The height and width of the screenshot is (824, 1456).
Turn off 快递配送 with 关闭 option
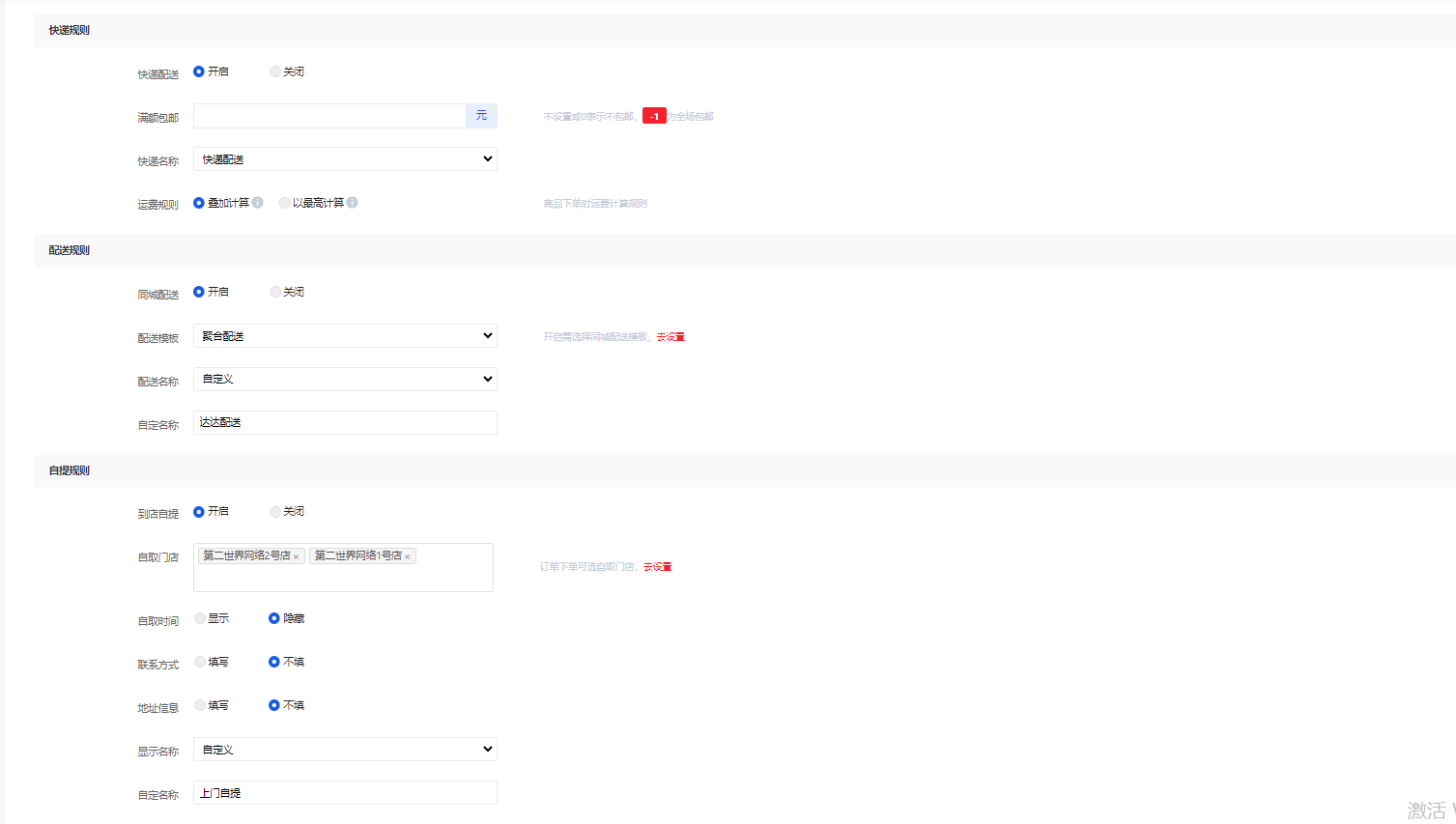click(x=275, y=71)
